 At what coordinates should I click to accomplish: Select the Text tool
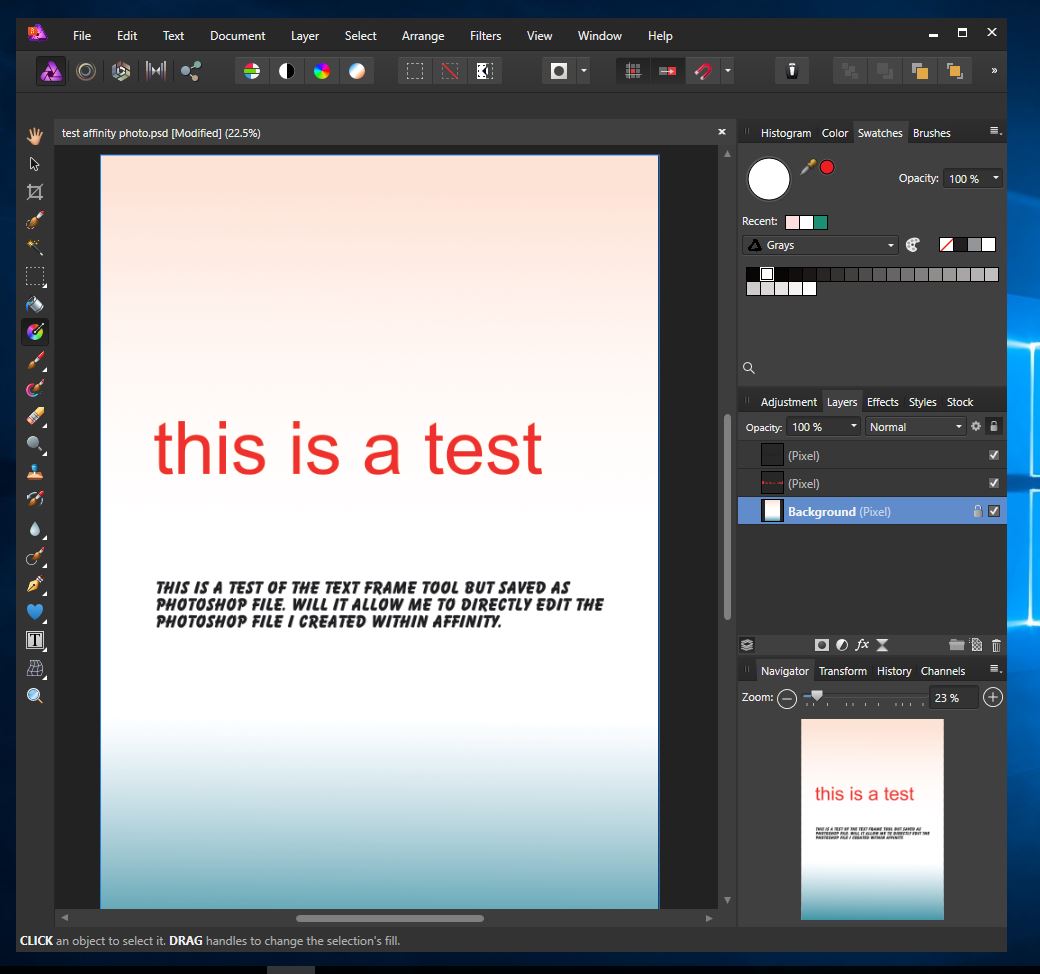click(34, 640)
